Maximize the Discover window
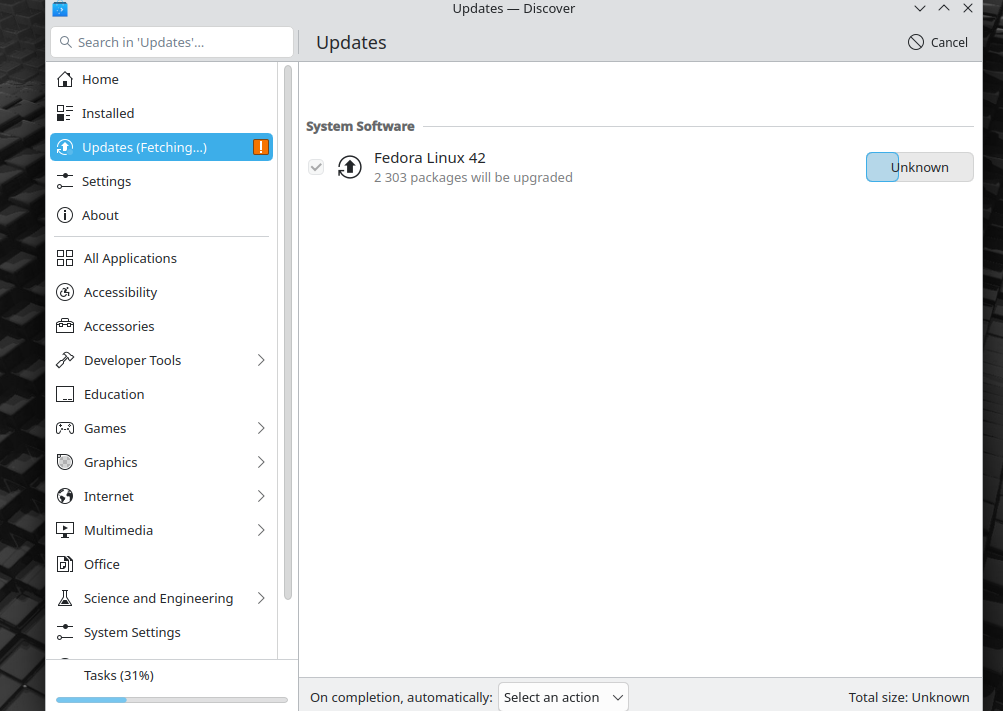The width and height of the screenshot is (1003, 711). tap(944, 8)
